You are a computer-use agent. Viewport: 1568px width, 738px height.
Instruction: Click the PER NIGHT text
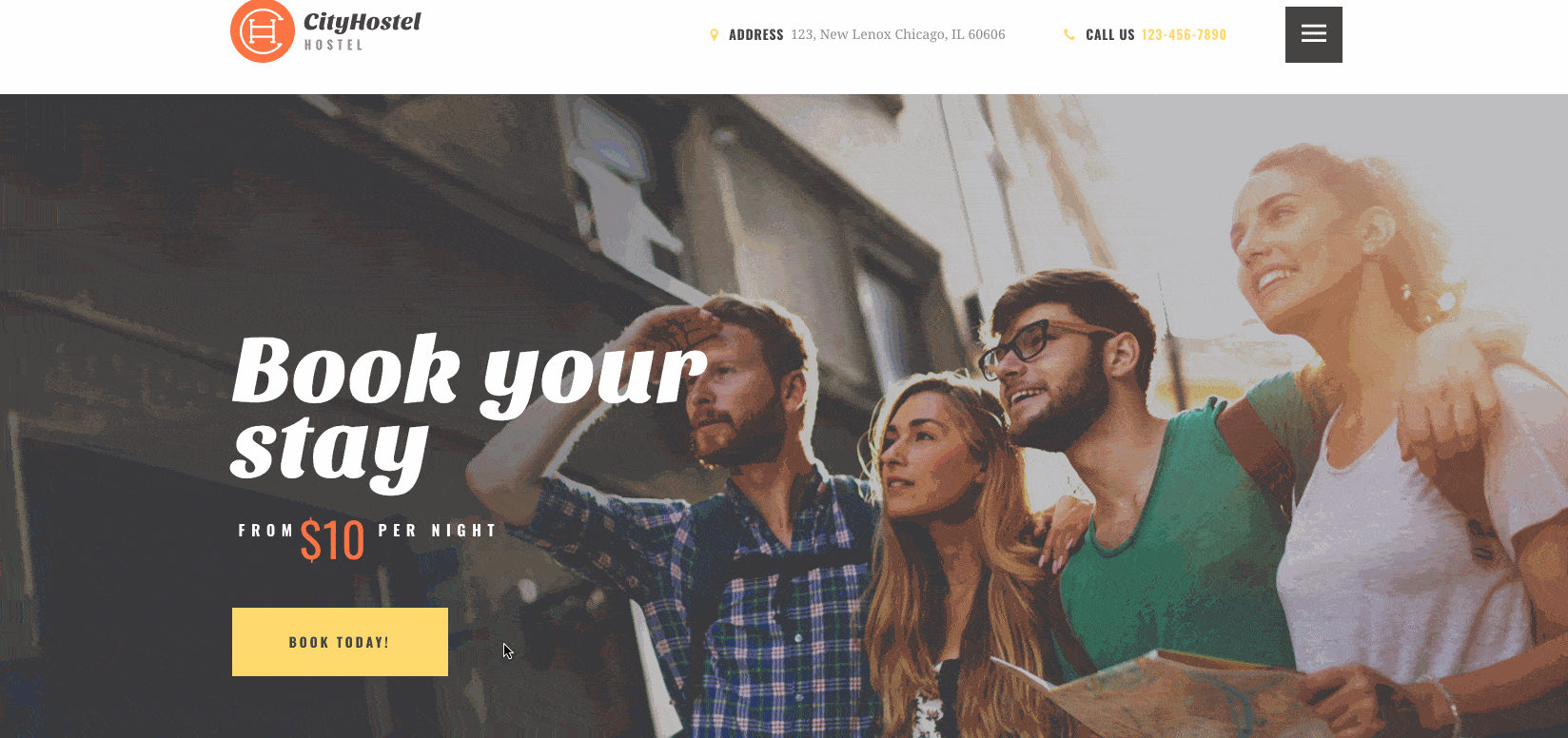[x=438, y=531]
